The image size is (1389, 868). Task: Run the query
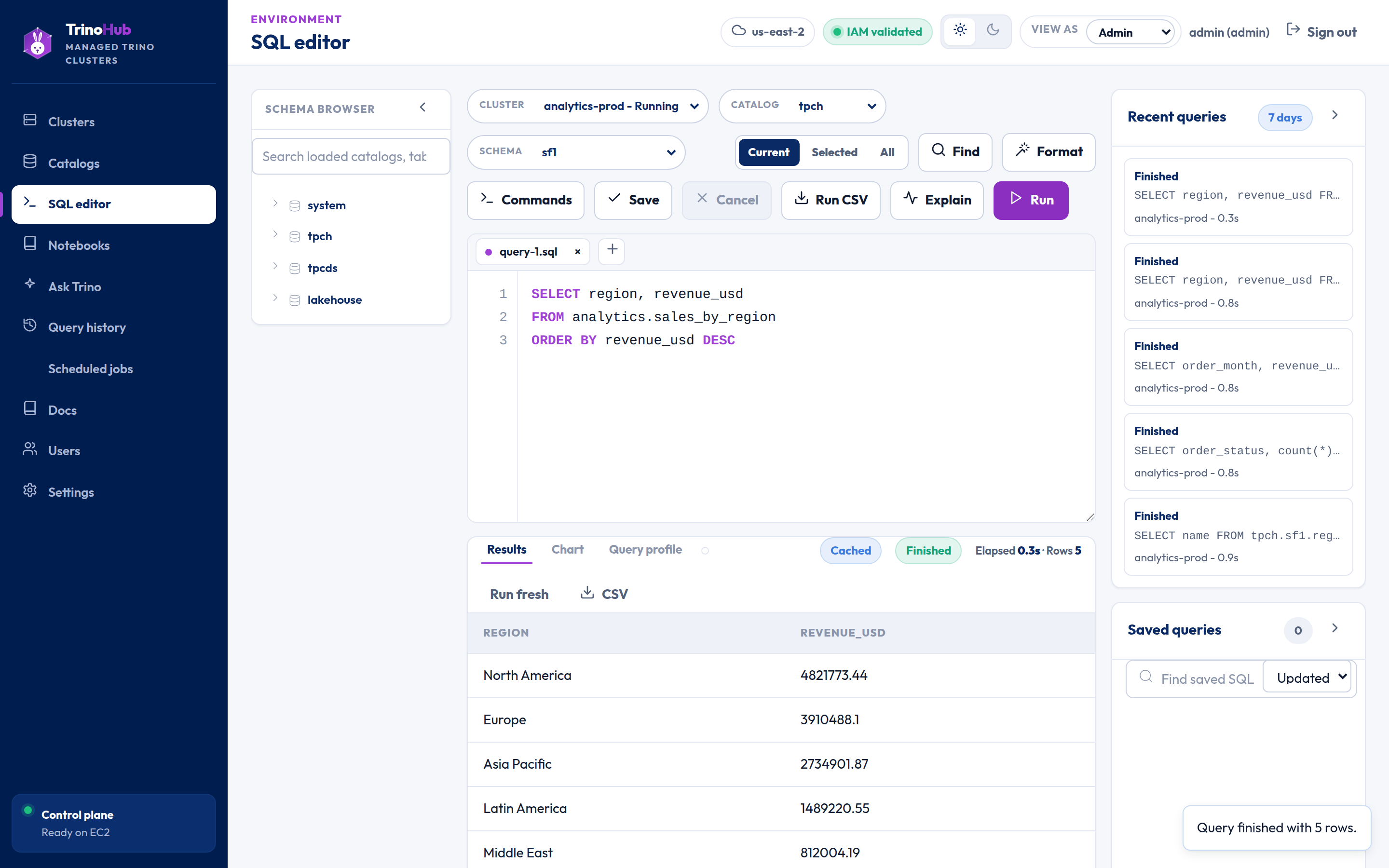1031,200
